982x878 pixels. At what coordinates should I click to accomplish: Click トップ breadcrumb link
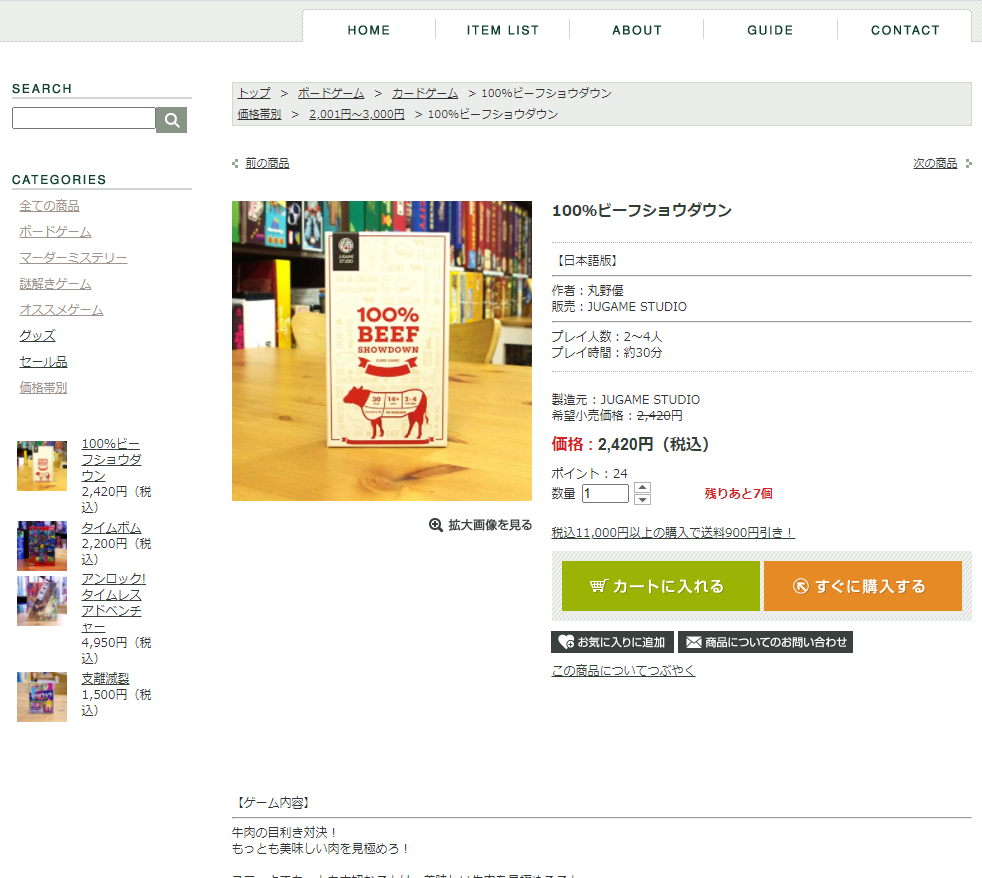point(254,93)
